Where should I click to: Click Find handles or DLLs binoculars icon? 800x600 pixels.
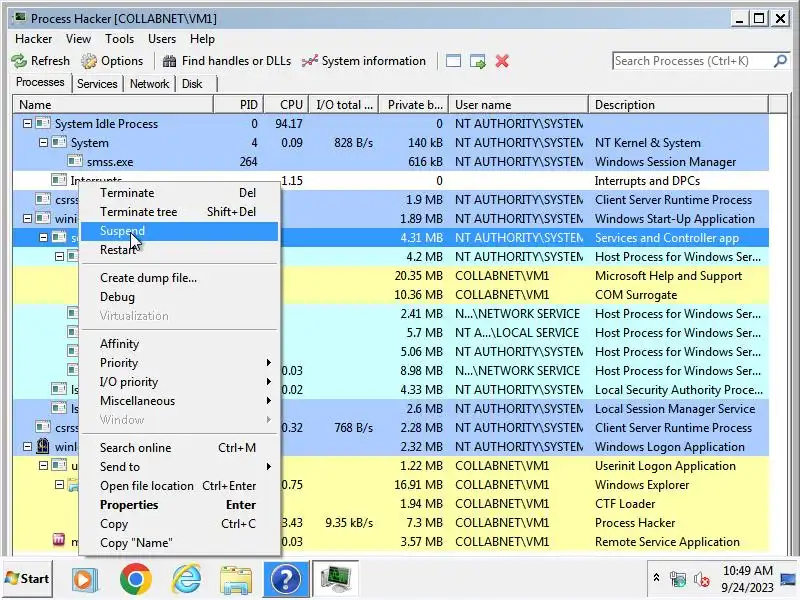pos(169,61)
